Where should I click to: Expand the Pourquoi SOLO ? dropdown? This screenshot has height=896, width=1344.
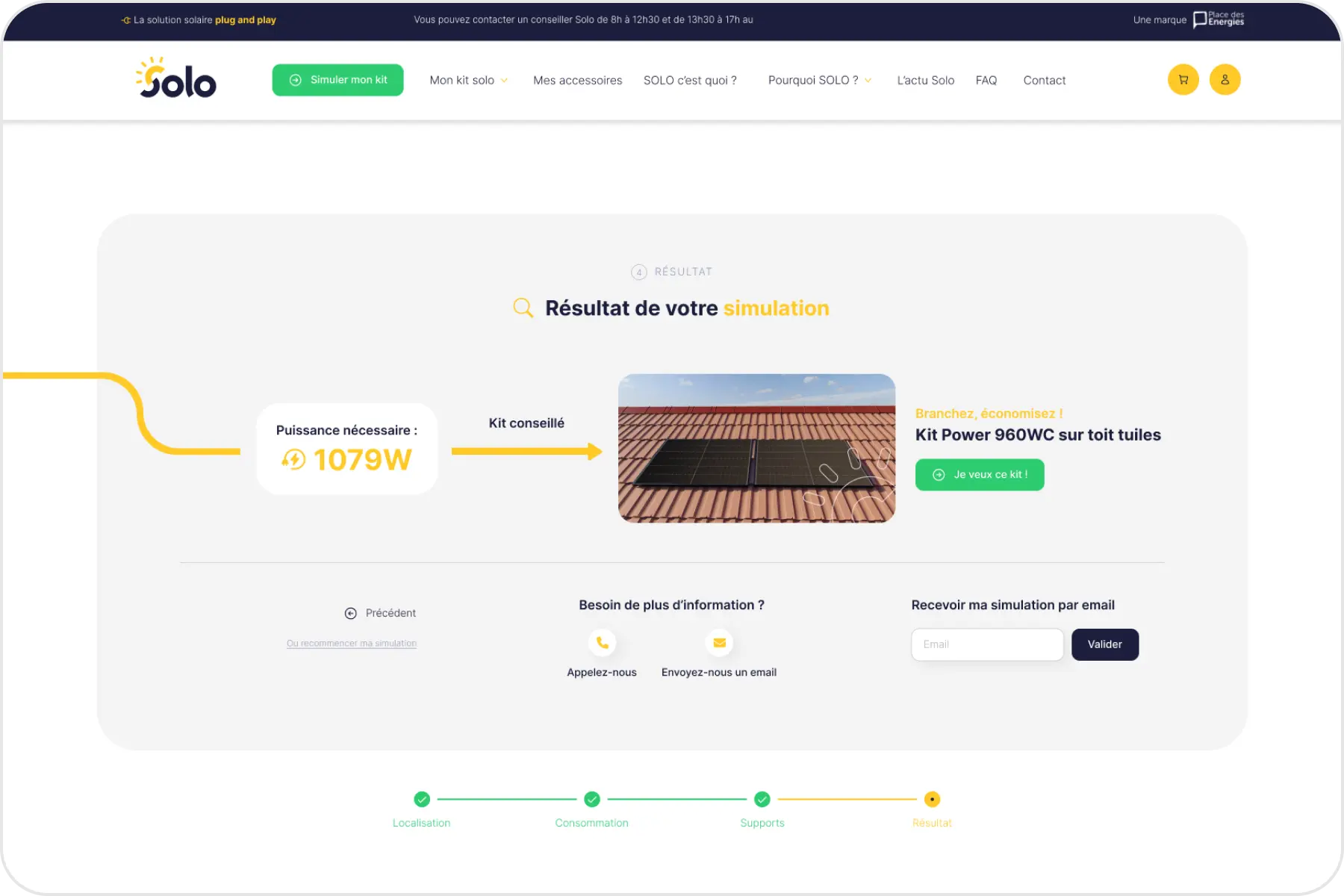pos(819,80)
